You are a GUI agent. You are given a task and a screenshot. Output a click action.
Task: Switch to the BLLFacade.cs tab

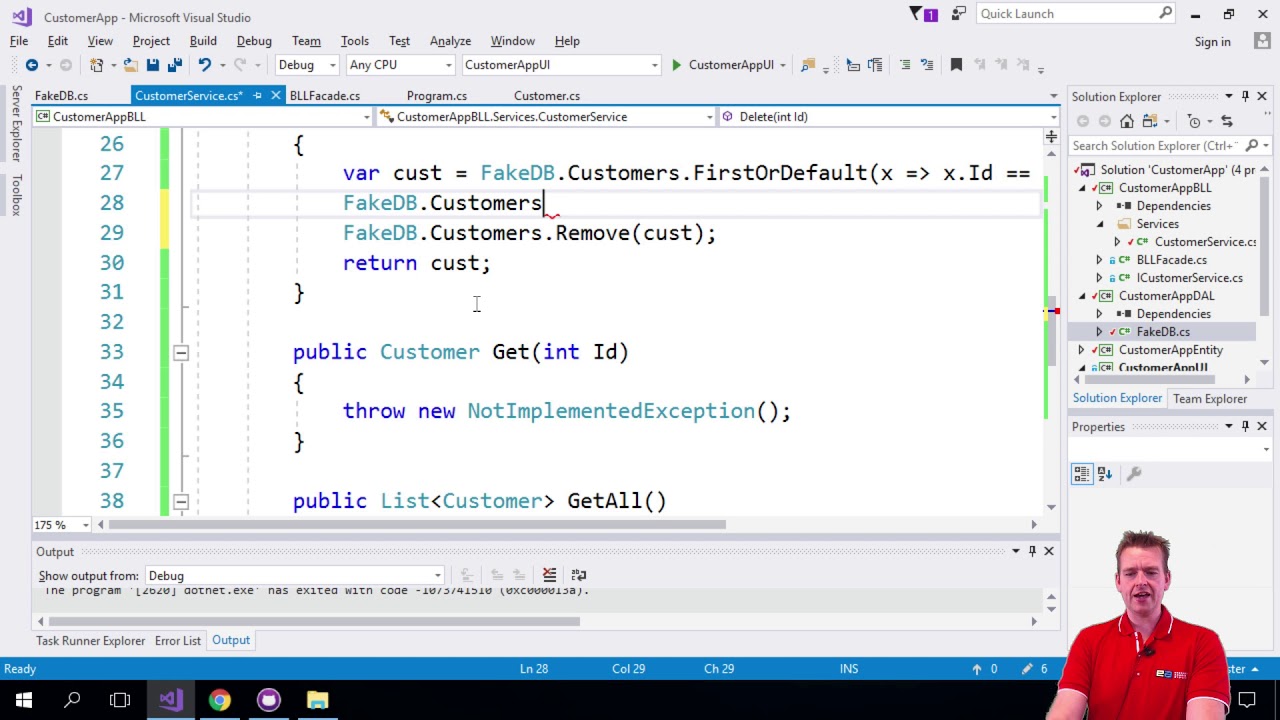click(x=325, y=96)
